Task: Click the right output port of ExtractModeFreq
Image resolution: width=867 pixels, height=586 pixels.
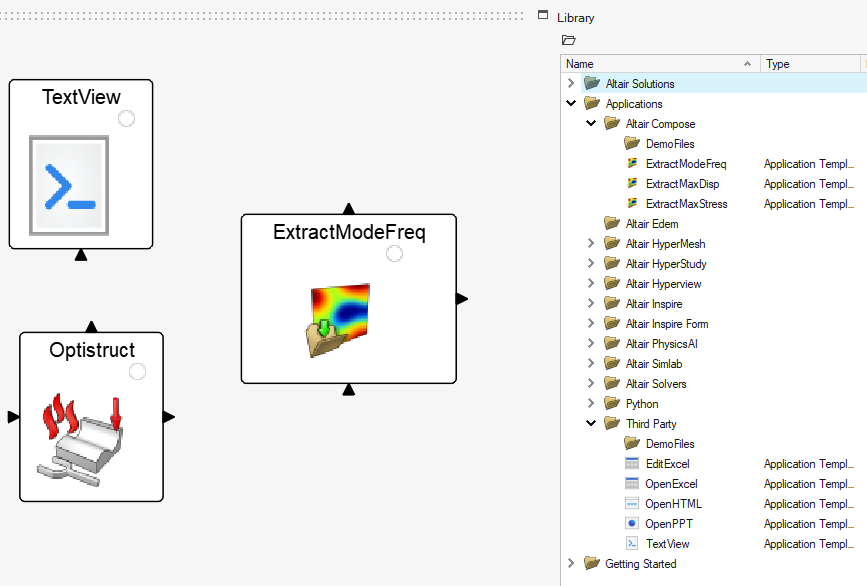Action: [x=462, y=299]
